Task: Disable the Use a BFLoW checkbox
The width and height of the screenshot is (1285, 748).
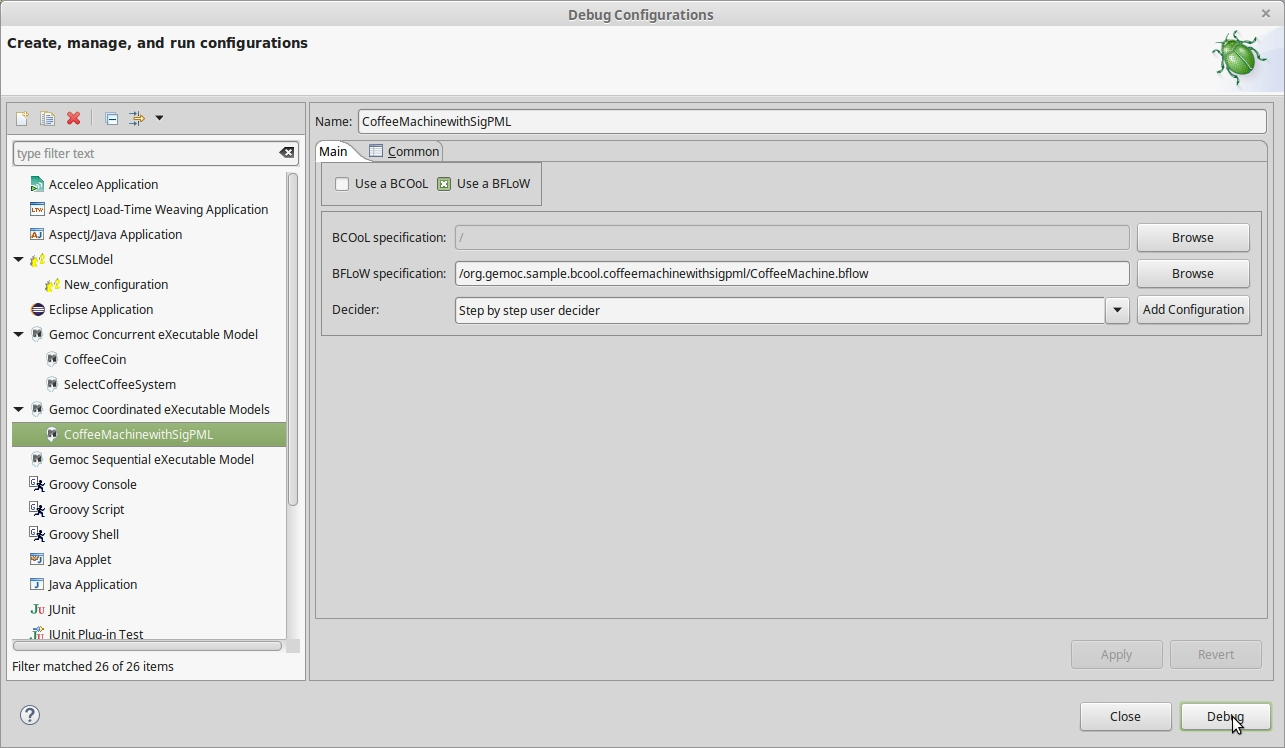Action: tap(444, 183)
